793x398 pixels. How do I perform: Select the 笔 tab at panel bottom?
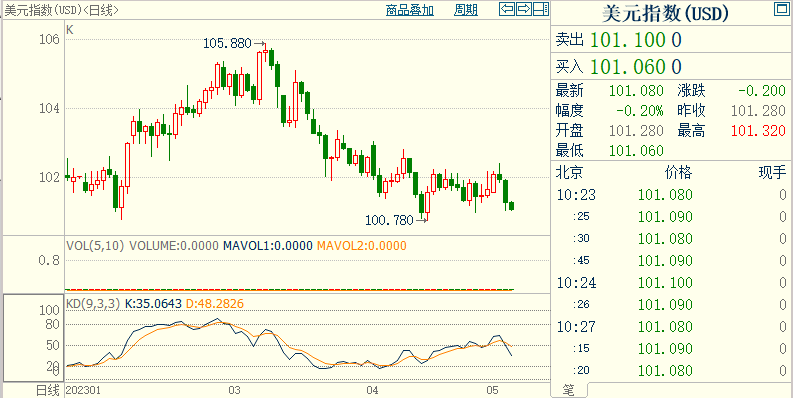(568, 390)
